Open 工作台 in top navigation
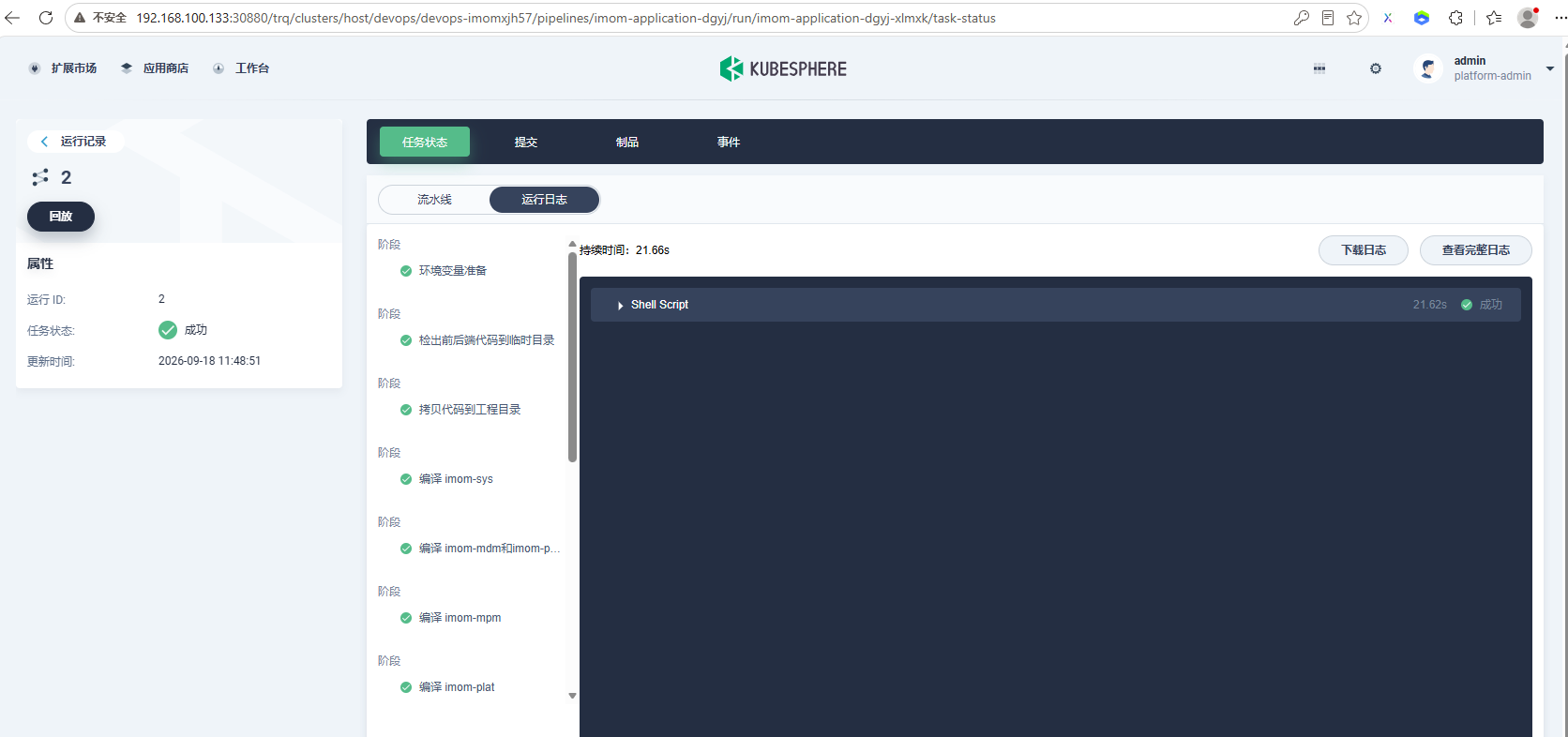 241,68
